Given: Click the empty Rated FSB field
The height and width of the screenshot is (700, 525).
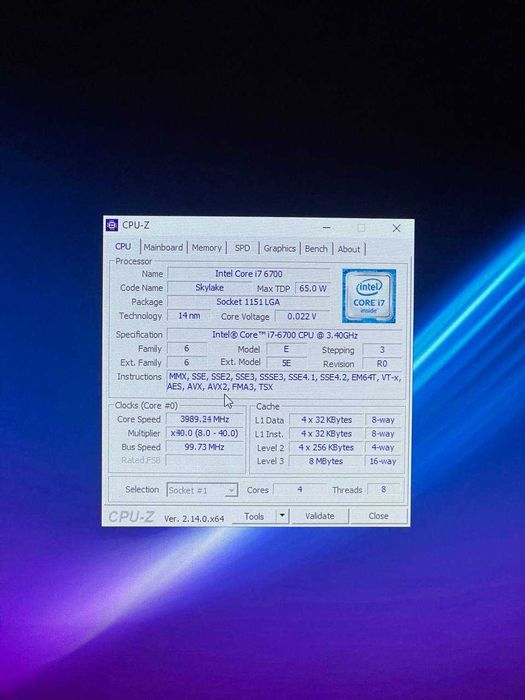Looking at the screenshot, I should coord(204,460).
